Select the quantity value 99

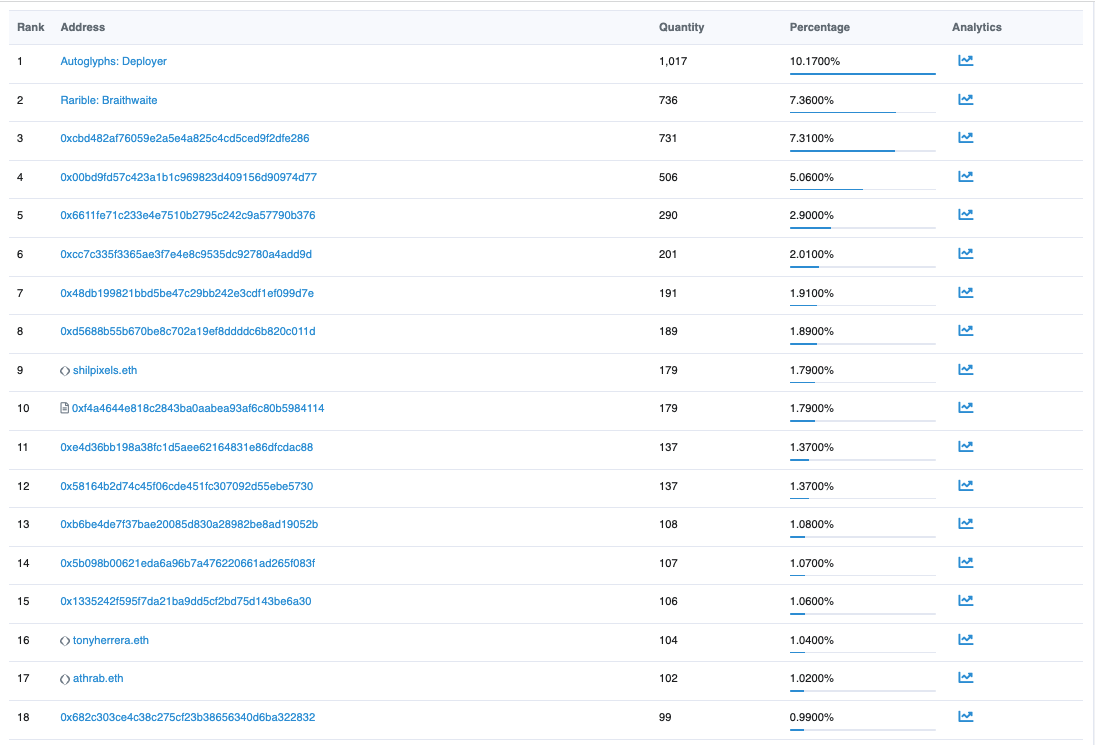[x=665, y=717]
